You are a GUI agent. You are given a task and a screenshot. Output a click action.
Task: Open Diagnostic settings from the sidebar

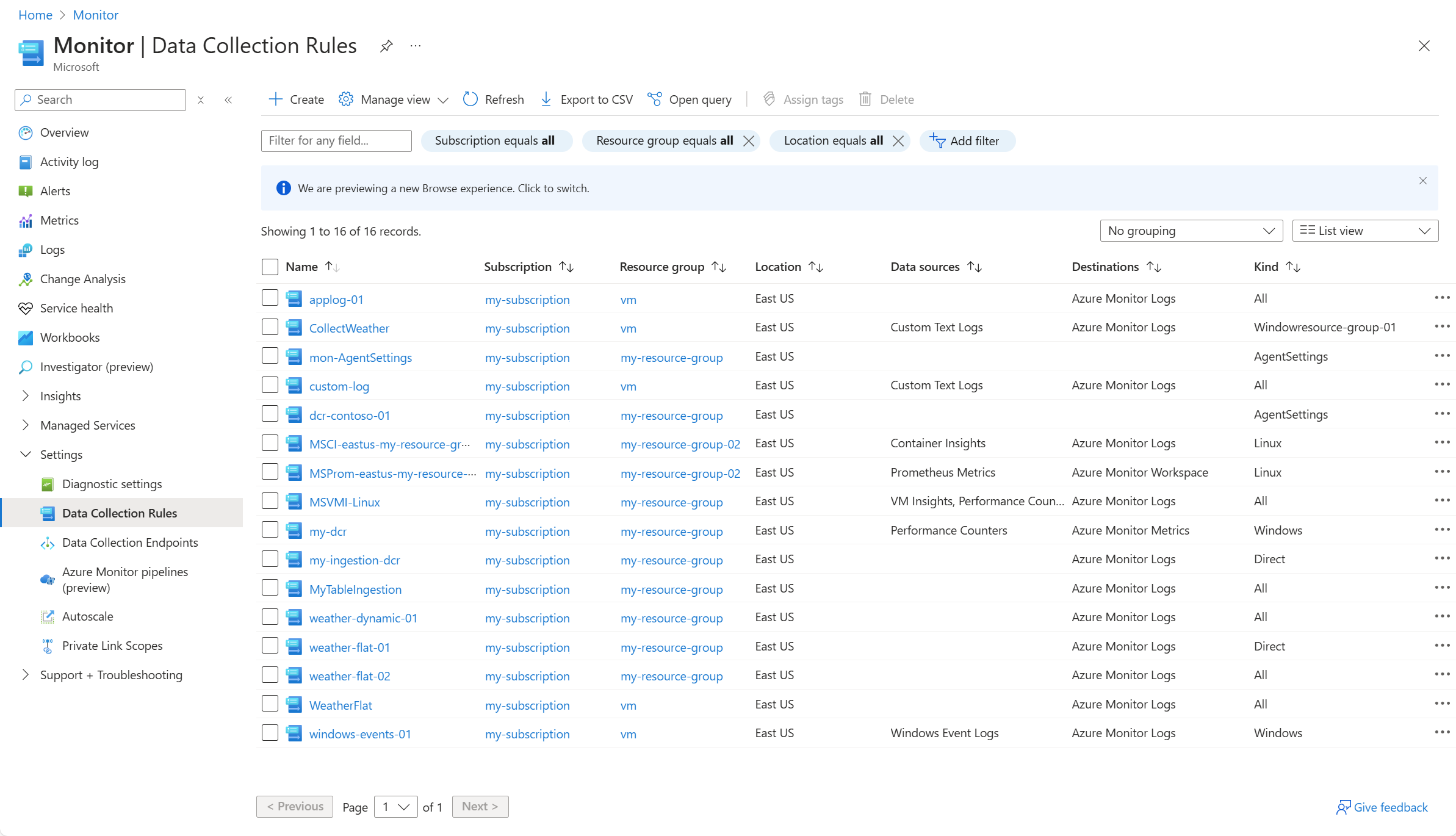113,483
